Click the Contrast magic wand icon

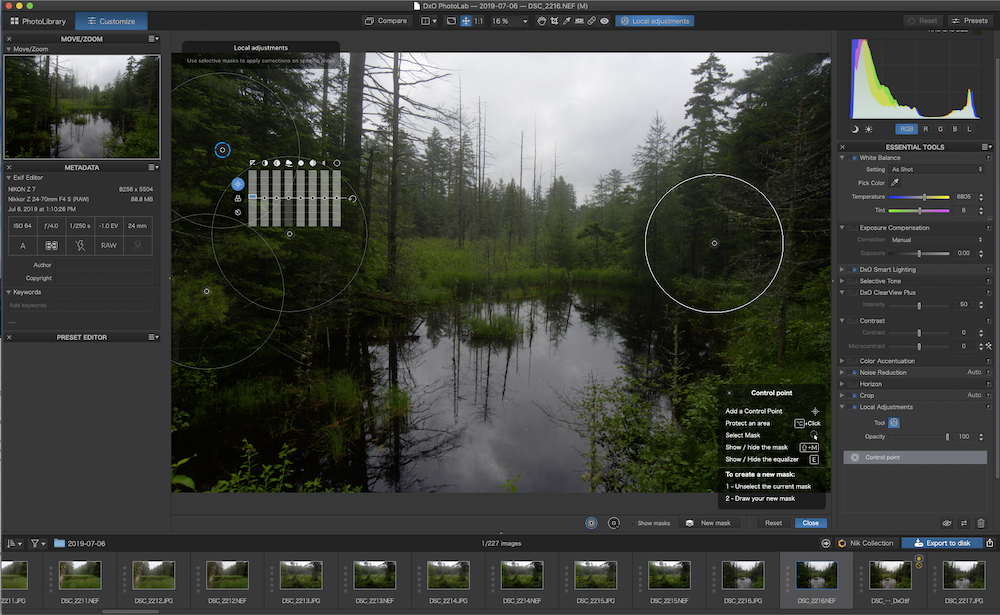coord(988,346)
